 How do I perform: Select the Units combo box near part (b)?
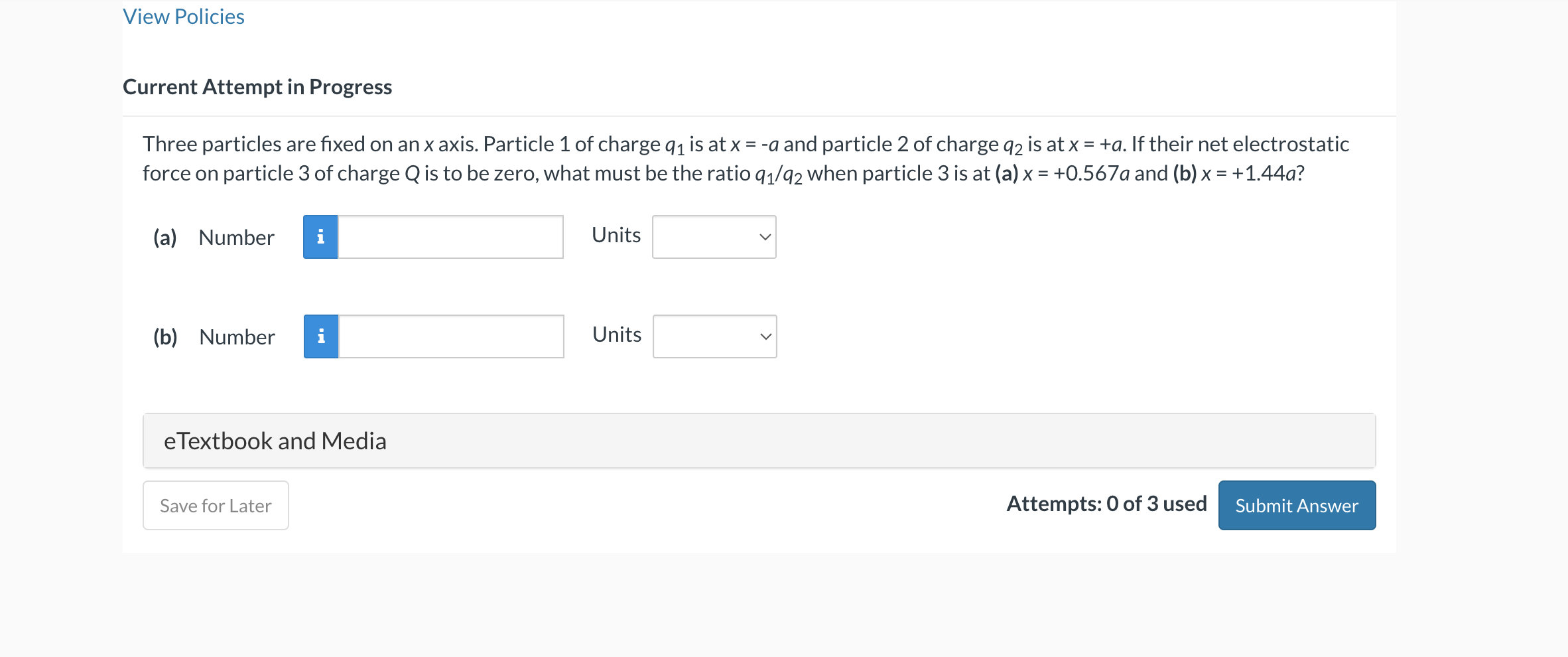tap(714, 336)
